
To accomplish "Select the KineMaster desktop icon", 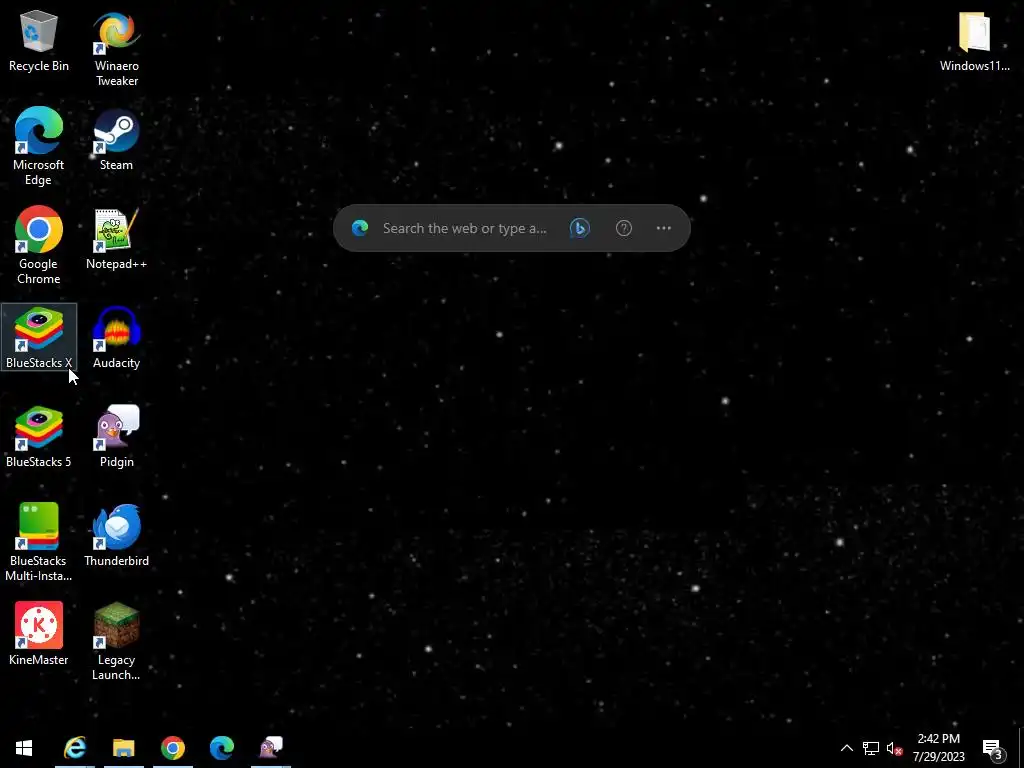I will tap(39, 633).
